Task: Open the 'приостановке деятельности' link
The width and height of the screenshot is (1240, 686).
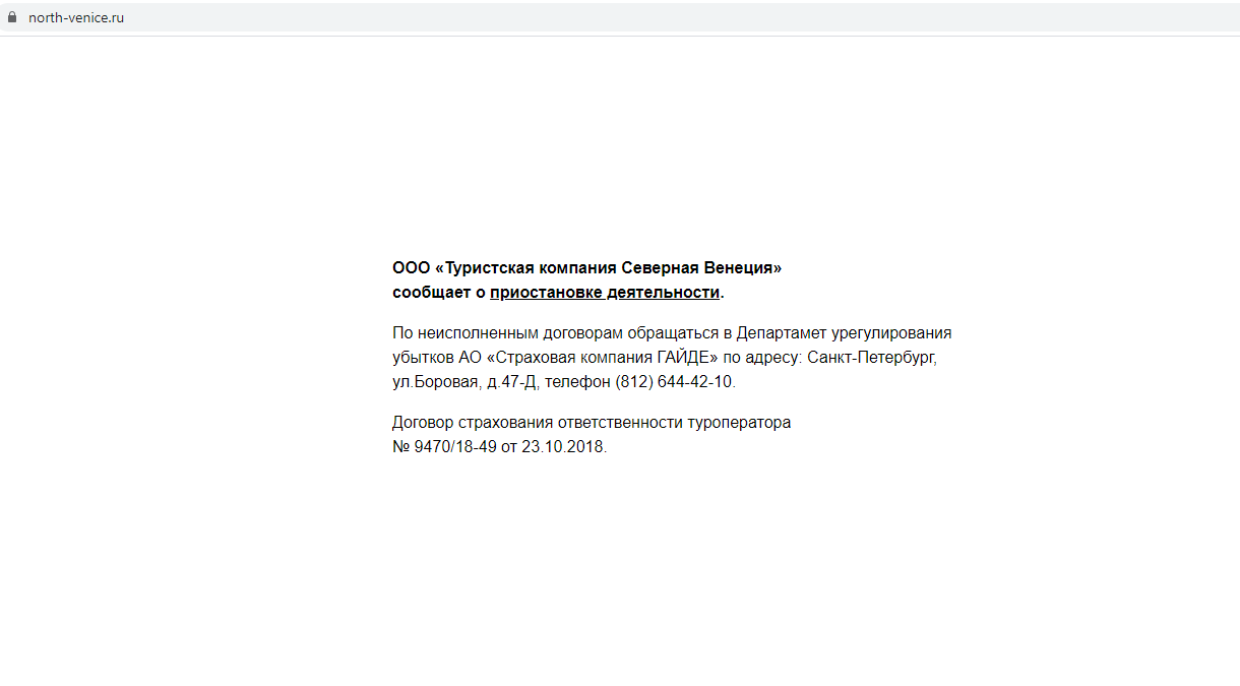Action: click(604, 292)
